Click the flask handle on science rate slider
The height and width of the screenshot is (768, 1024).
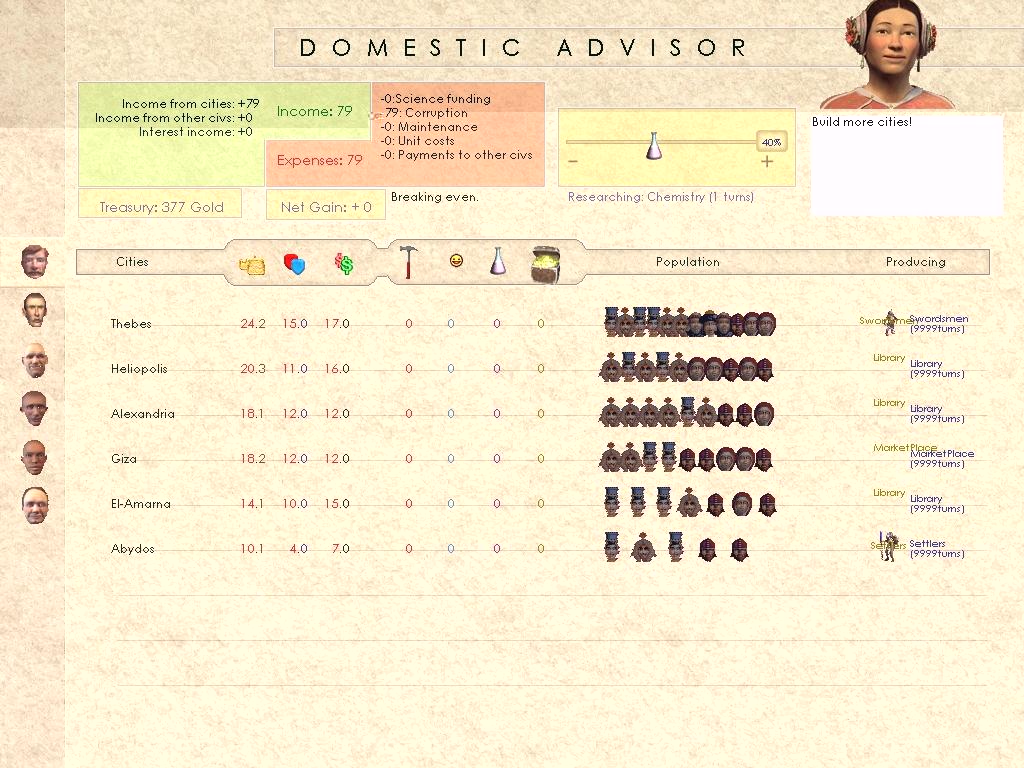coord(654,146)
